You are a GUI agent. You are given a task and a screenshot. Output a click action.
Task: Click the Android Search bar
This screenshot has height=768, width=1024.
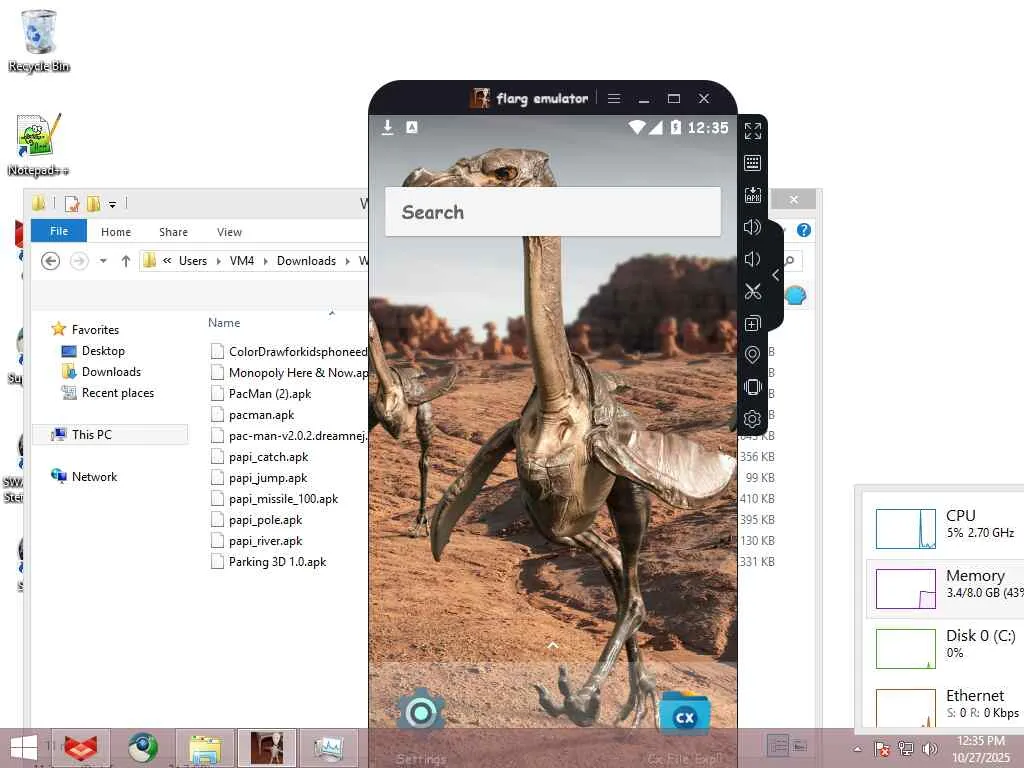[x=552, y=212]
